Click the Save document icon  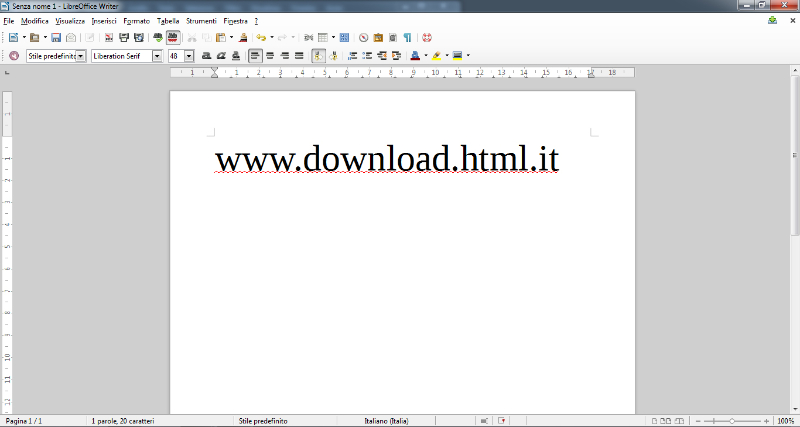click(x=57, y=38)
